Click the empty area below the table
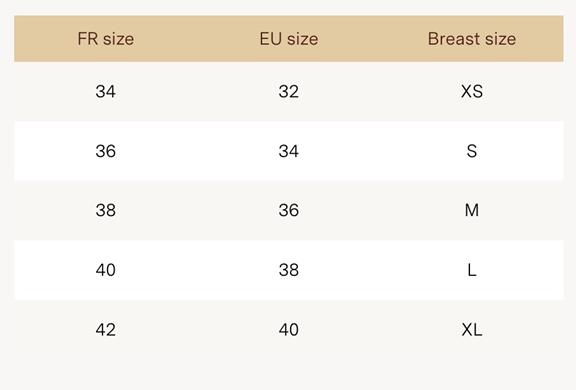 [x=288, y=375]
